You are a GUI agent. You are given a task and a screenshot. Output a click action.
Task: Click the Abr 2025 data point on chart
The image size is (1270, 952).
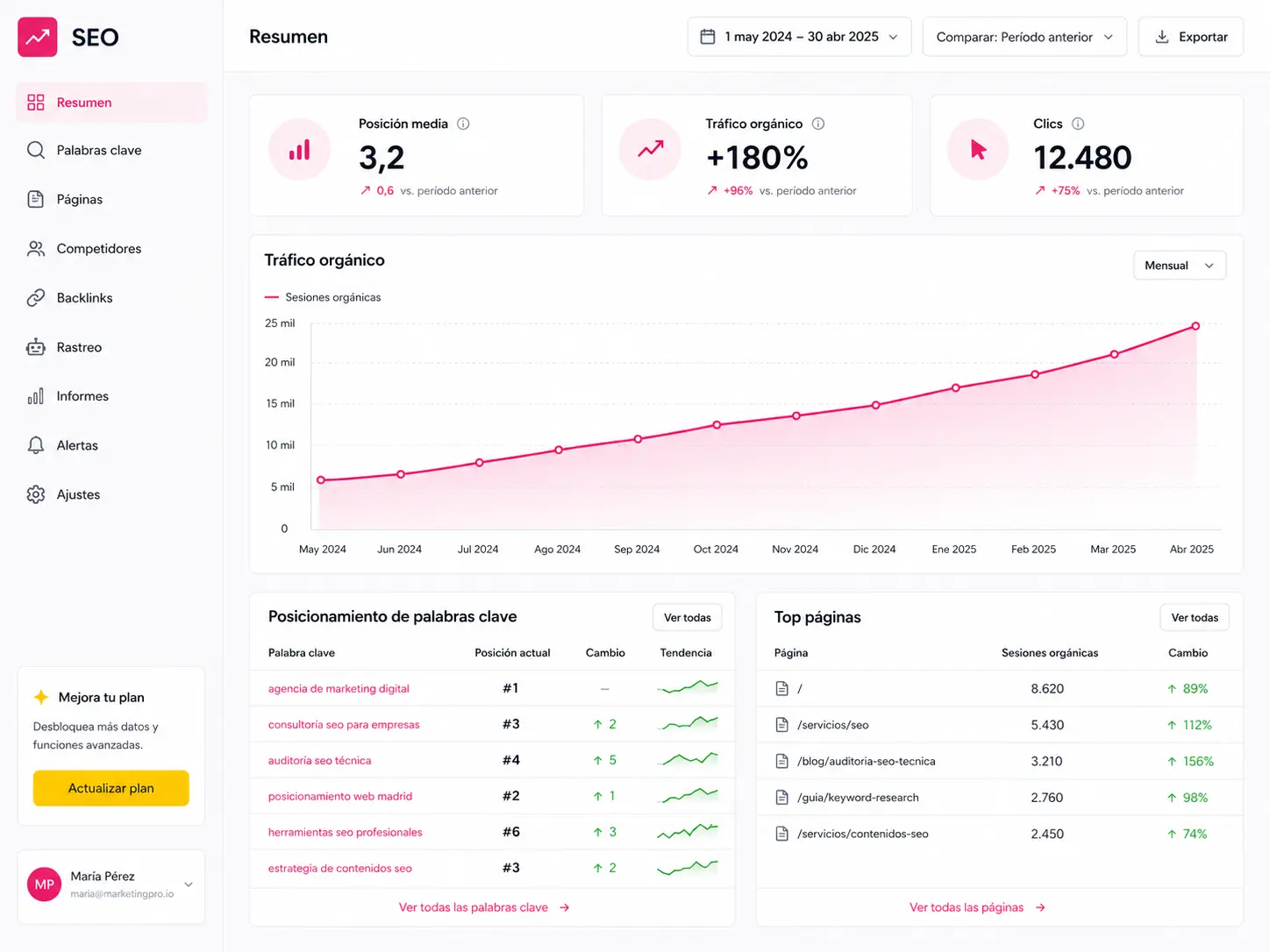(x=1195, y=326)
